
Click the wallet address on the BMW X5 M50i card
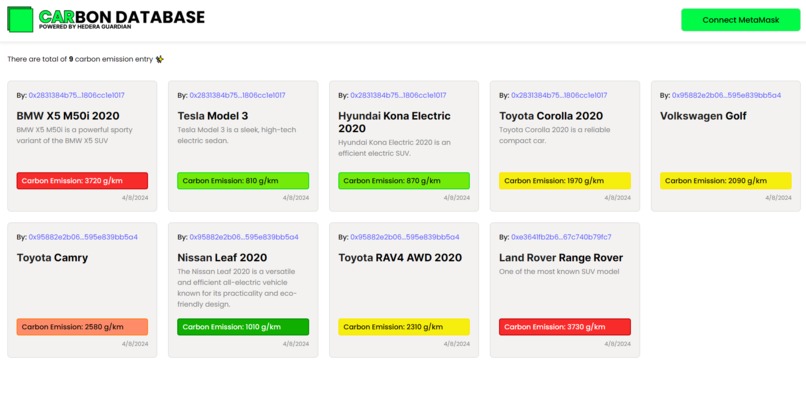[77, 95]
